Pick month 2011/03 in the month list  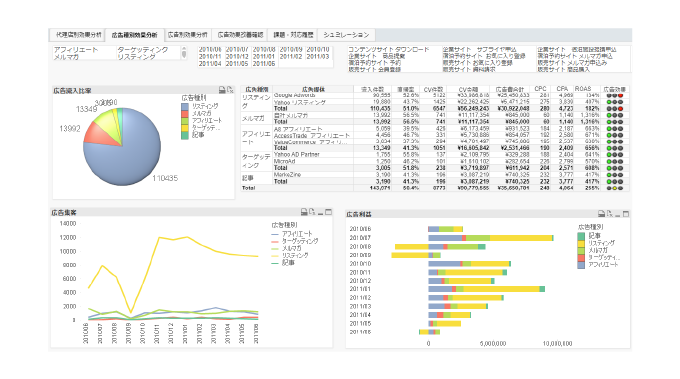(318, 56)
